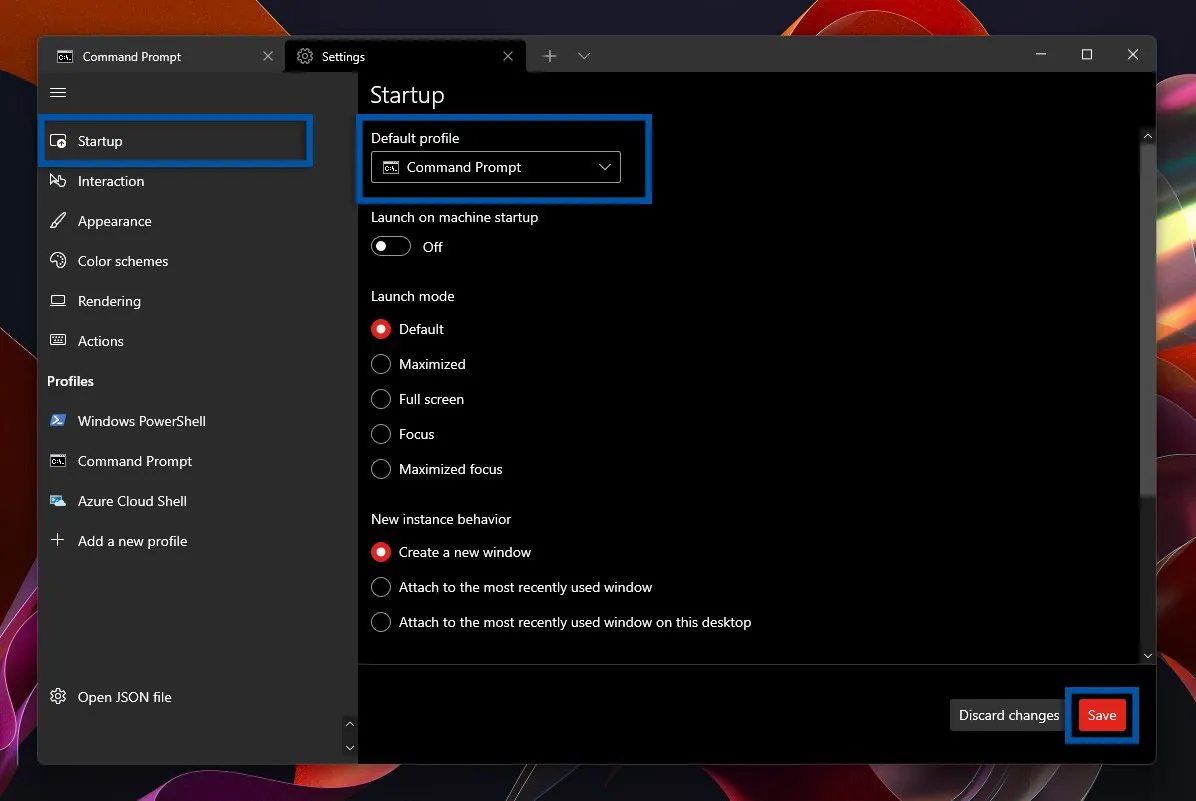The height and width of the screenshot is (801, 1196).
Task: Click Discard changes
Action: tap(1007, 715)
